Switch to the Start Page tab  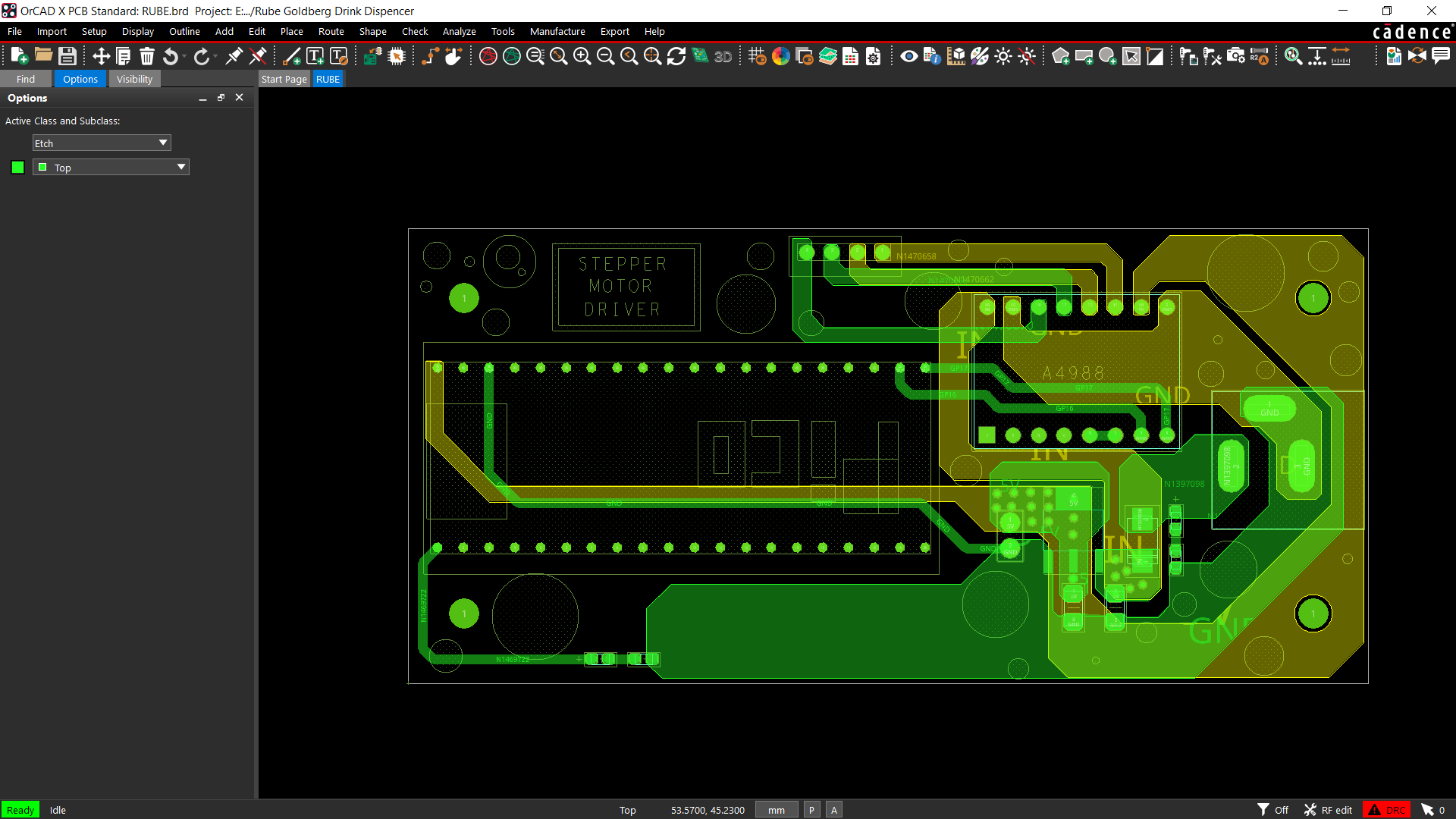tap(284, 79)
